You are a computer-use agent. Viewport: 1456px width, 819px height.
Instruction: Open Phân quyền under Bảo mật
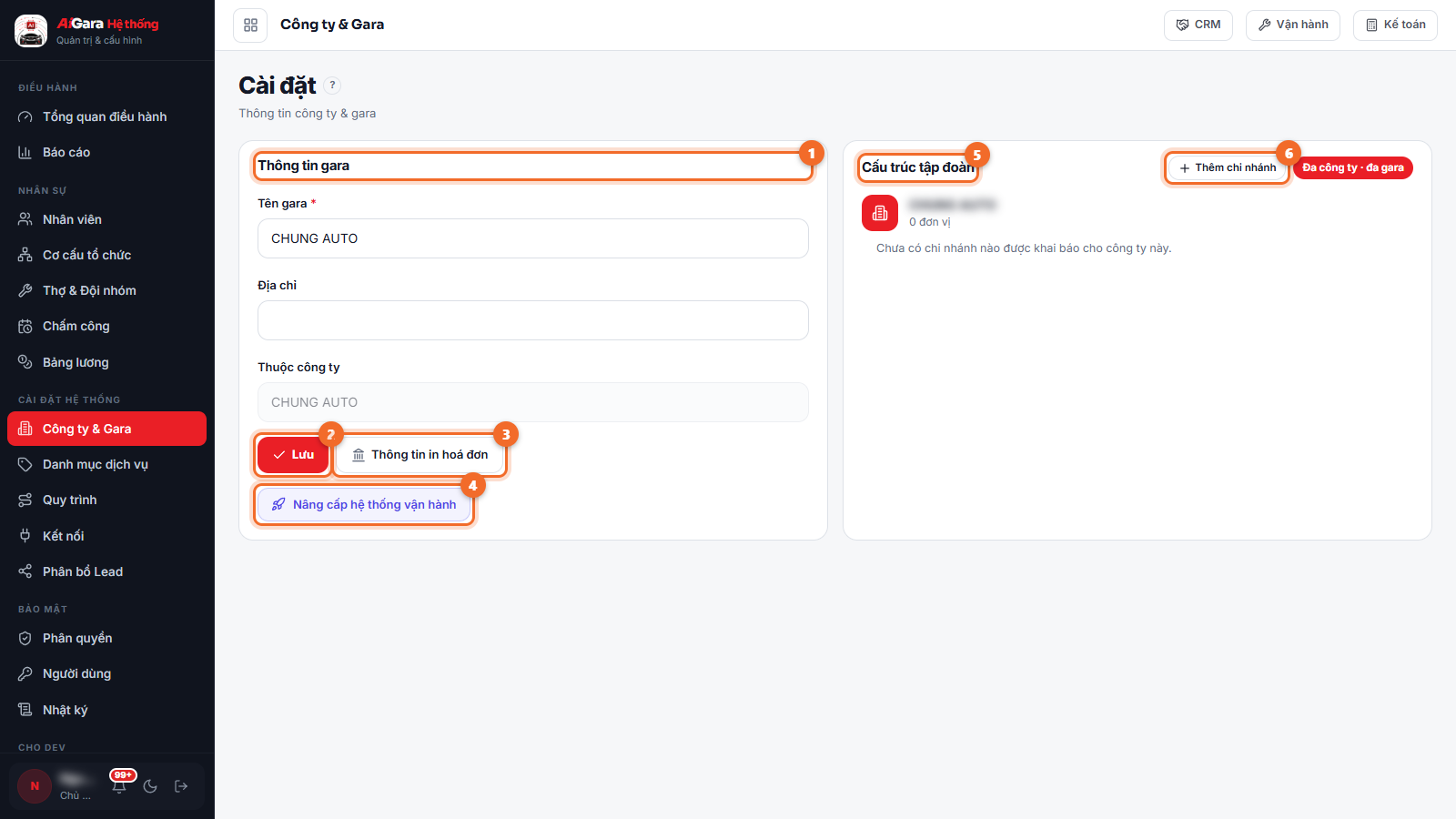[x=107, y=638]
